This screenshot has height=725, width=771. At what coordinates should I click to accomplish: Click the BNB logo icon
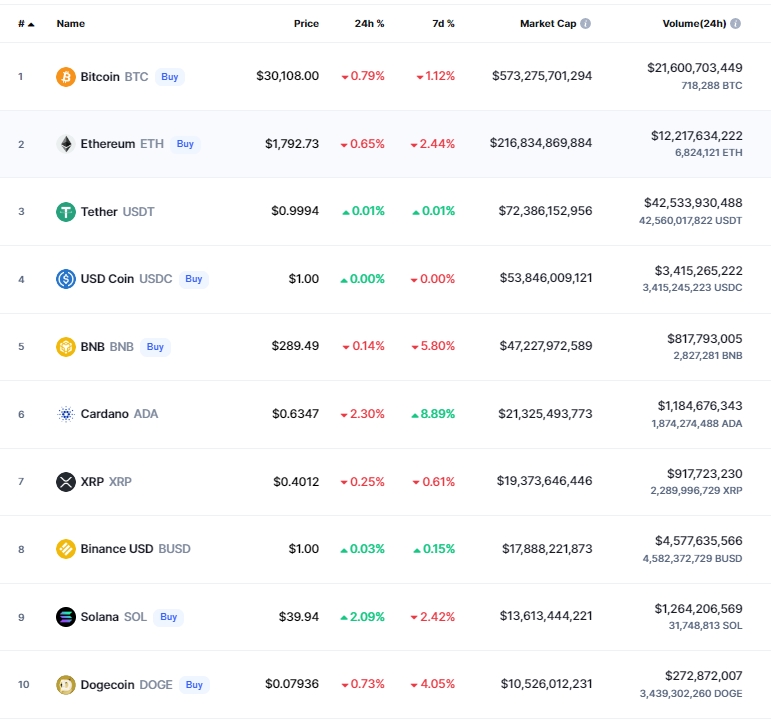[x=66, y=347]
